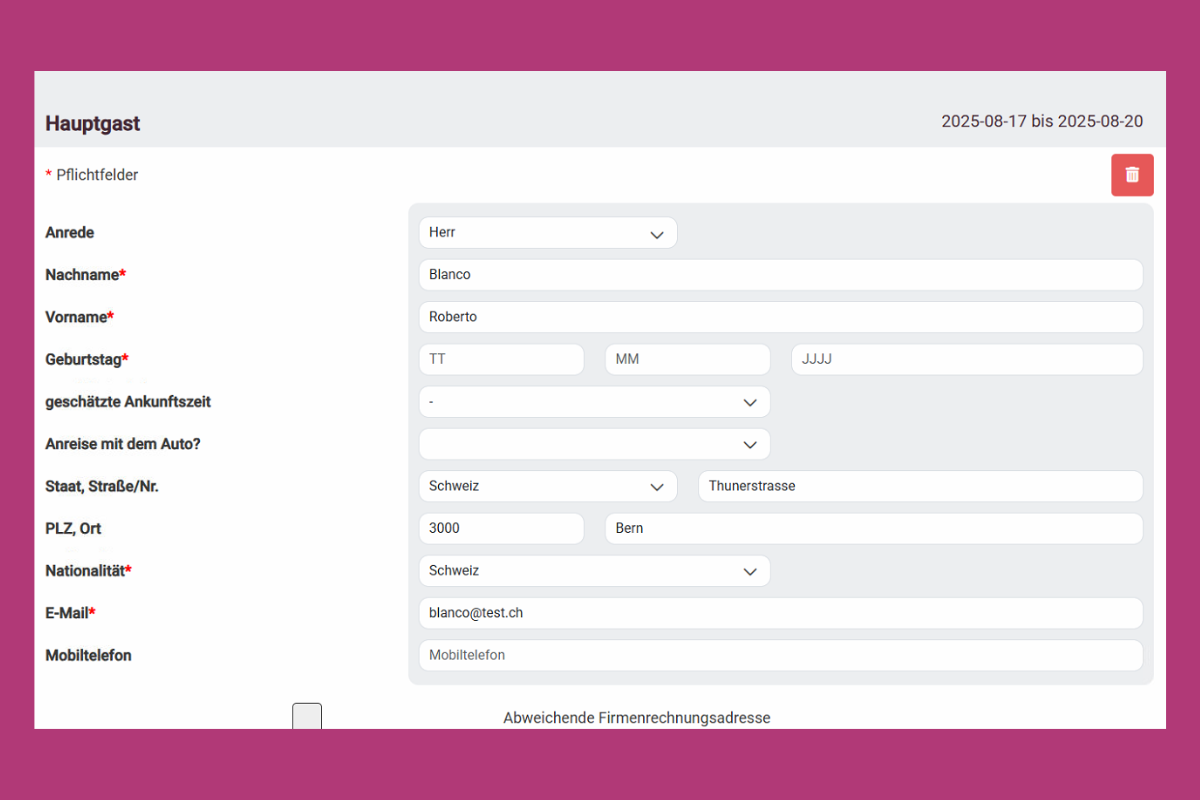The height and width of the screenshot is (800, 1200).
Task: Toggle the Abweichende Firmenrechnungsadresse checkbox
Action: pyautogui.click(x=307, y=716)
